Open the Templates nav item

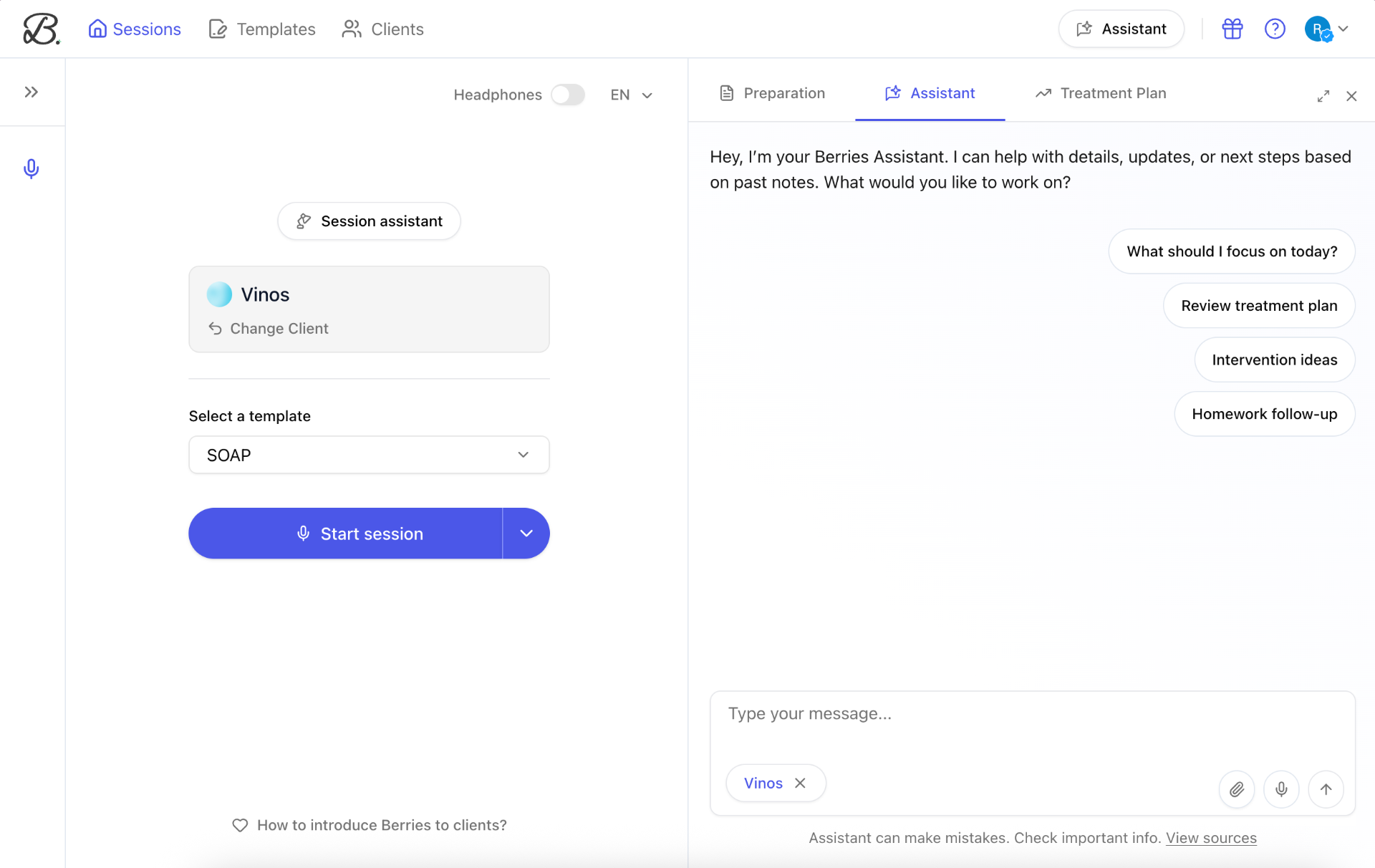[262, 29]
